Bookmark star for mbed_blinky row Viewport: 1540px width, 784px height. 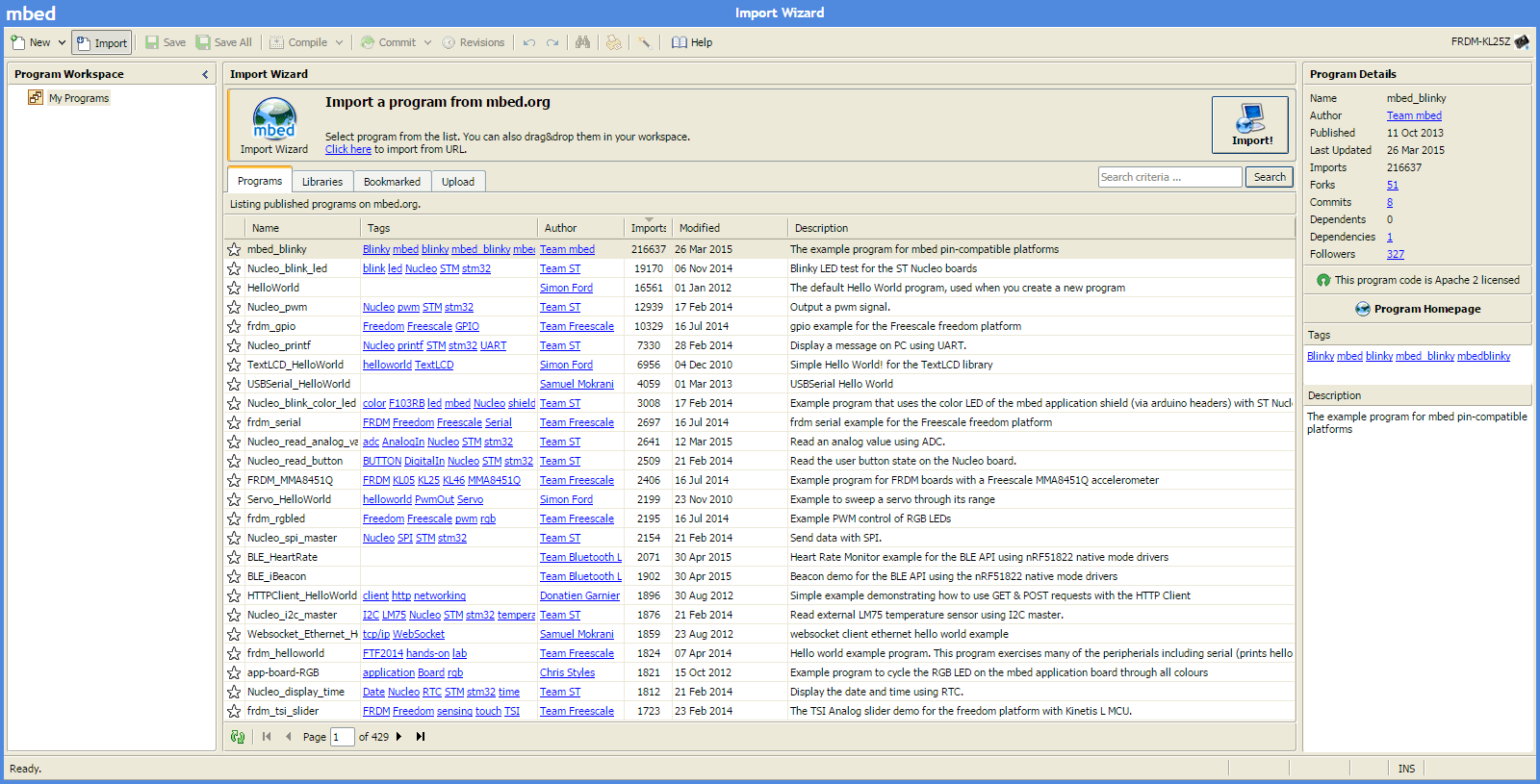234,249
